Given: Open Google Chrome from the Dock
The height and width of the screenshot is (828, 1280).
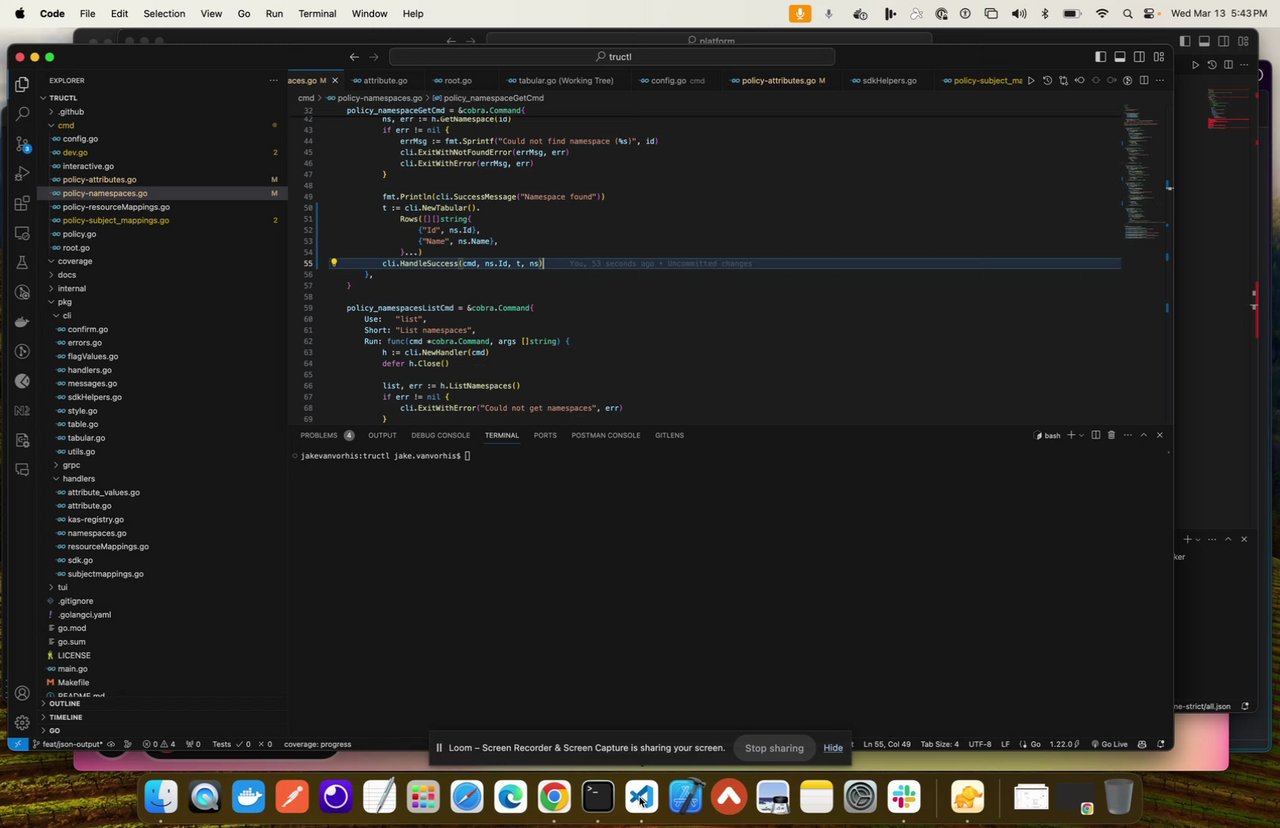Looking at the screenshot, I should click(554, 797).
